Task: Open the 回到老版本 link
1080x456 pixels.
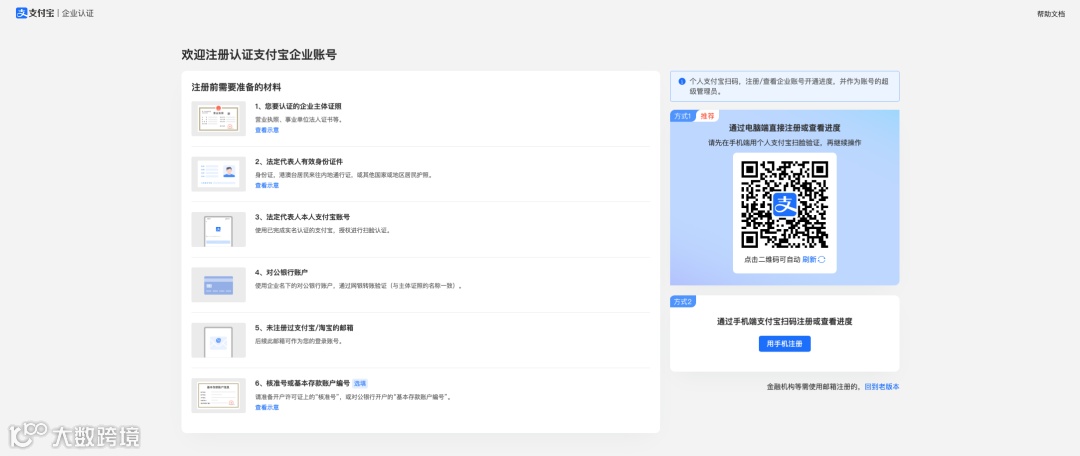Action: tap(882, 386)
